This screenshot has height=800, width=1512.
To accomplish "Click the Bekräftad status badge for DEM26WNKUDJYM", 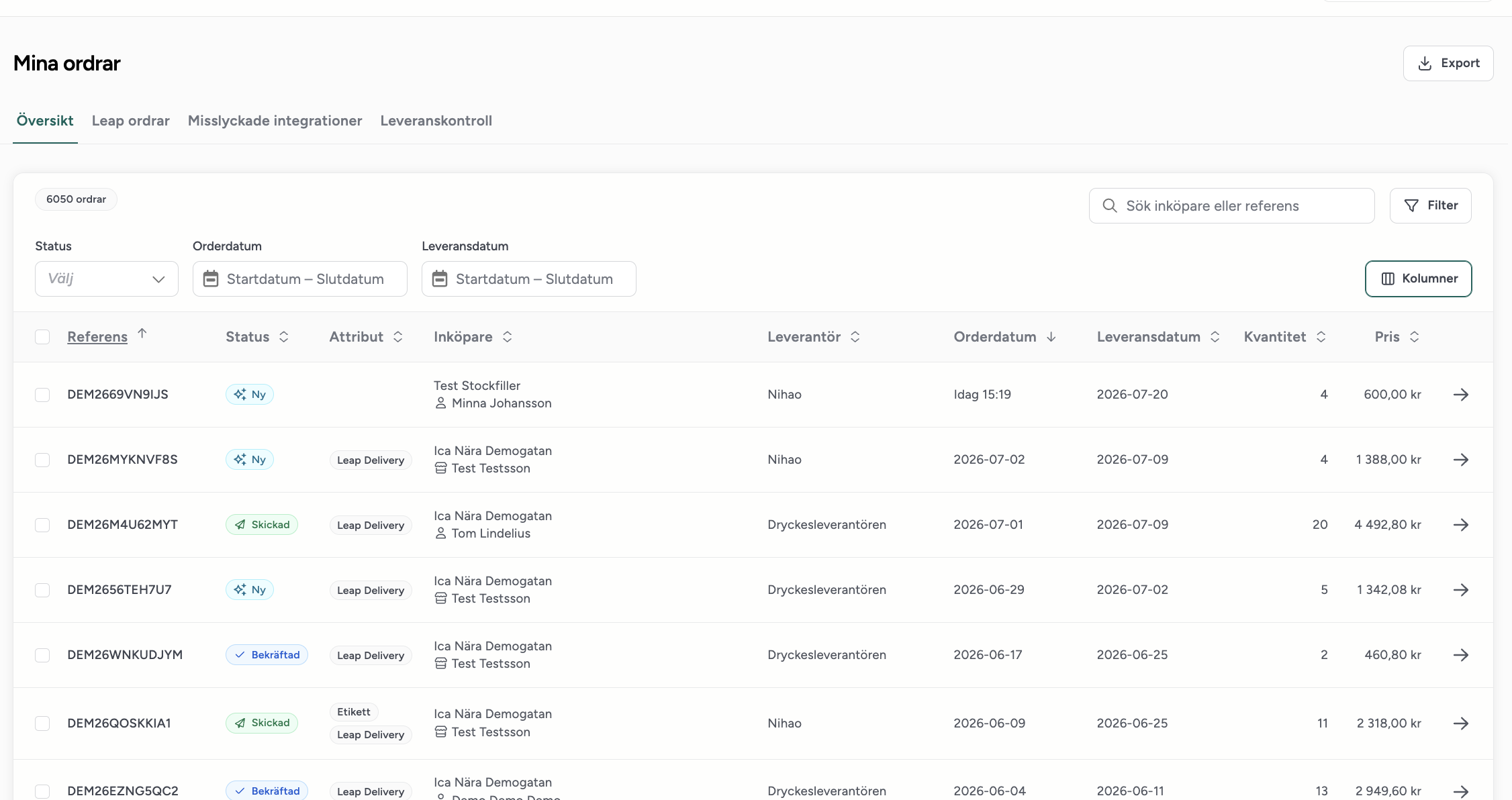I will pos(267,655).
